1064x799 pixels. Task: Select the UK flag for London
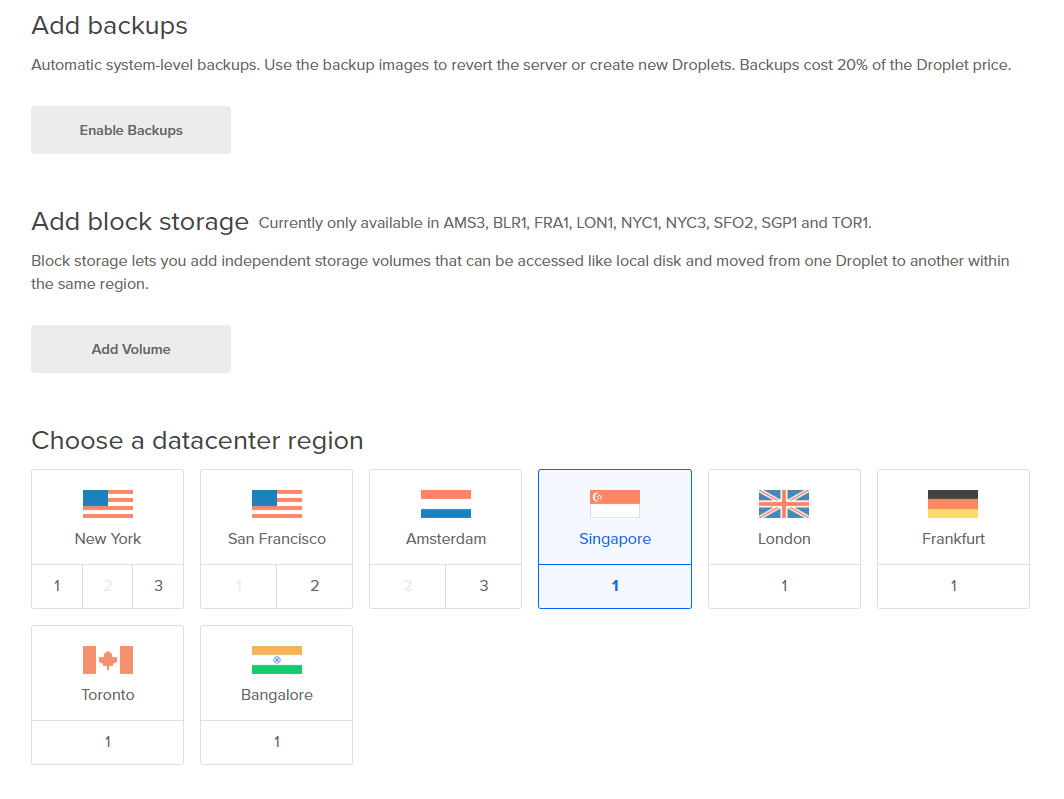pos(783,504)
